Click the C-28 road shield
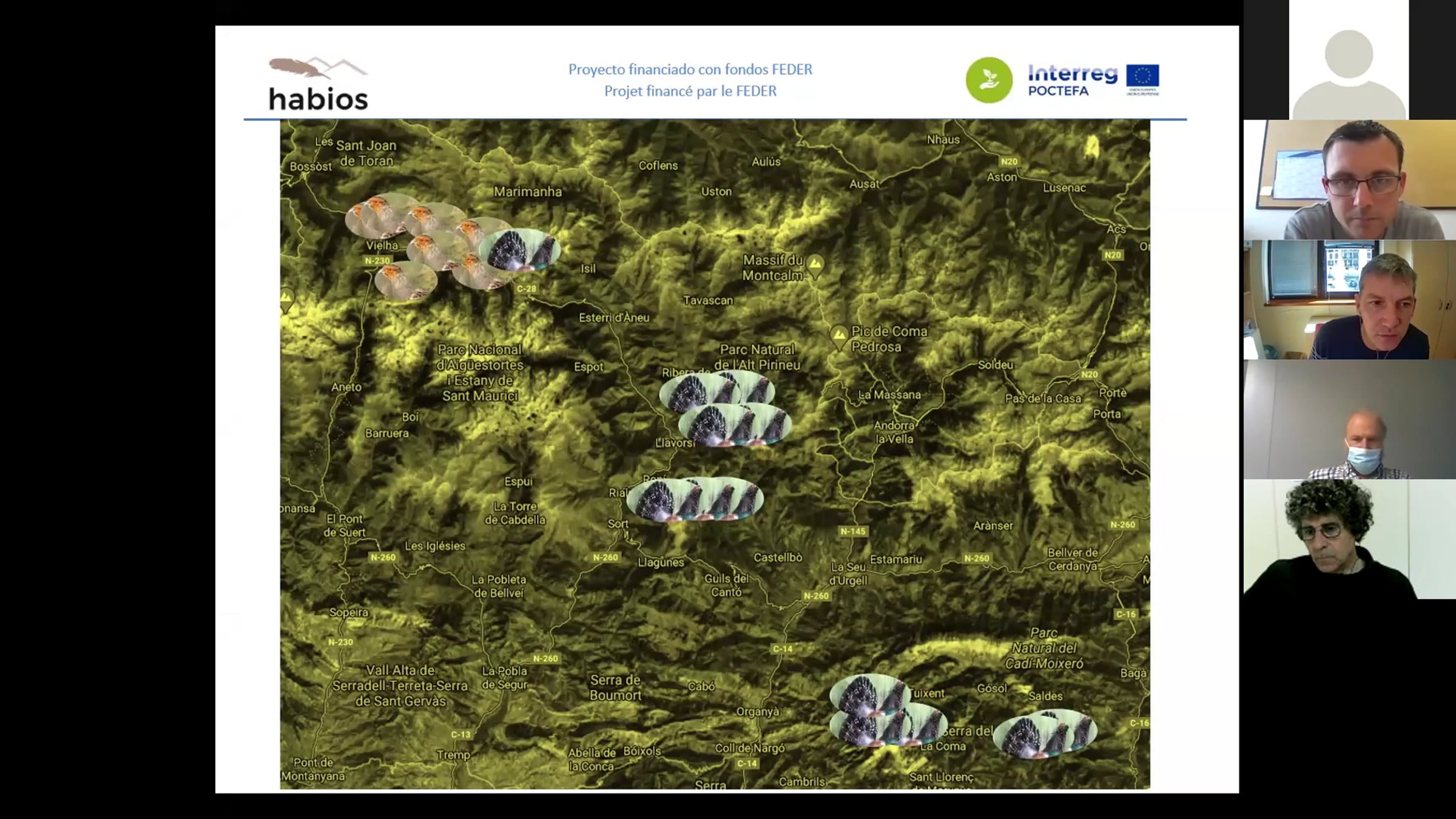The width and height of the screenshot is (1456, 819). [x=527, y=289]
